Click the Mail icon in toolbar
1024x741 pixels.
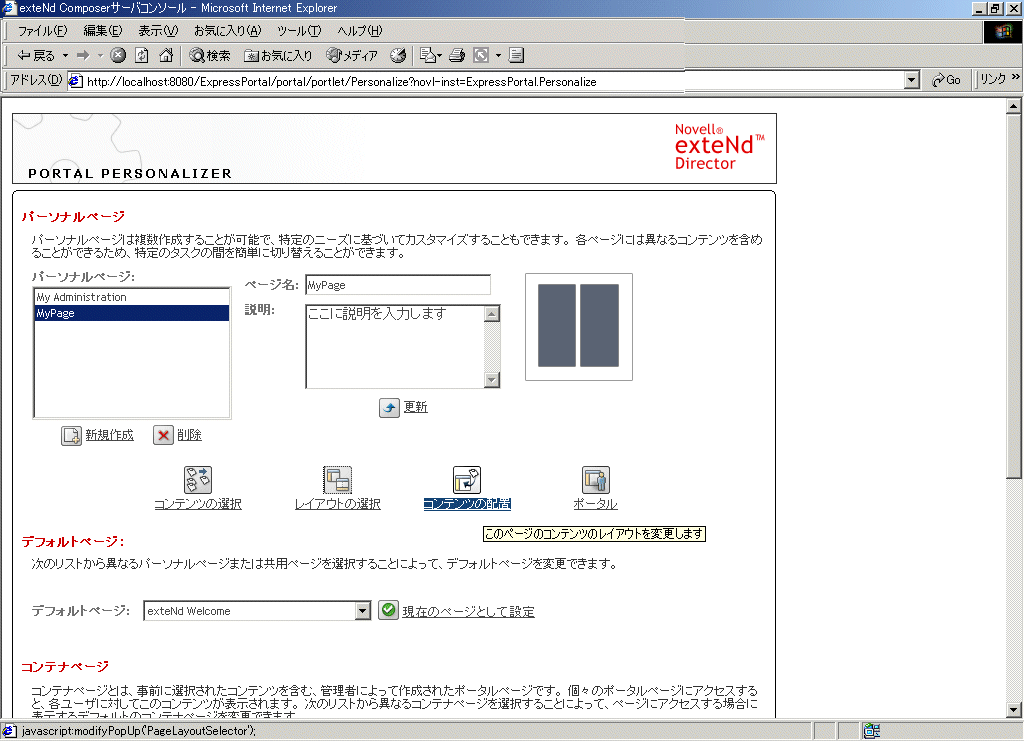coord(428,55)
